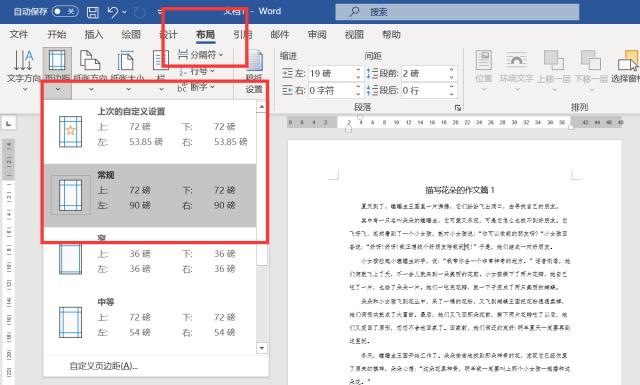Toggle the 自动保存 AutoSave switch

(x=65, y=11)
